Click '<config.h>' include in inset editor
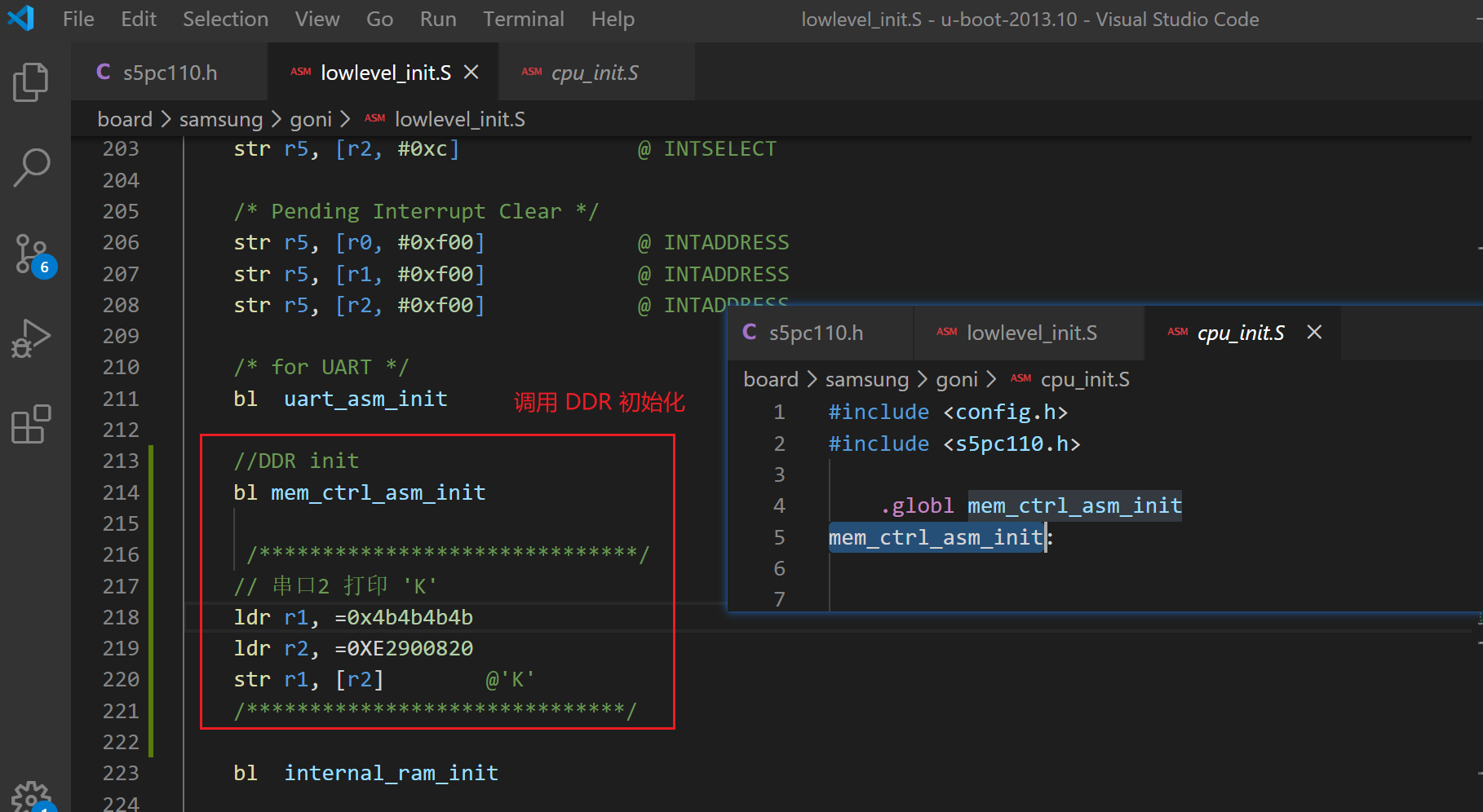The image size is (1483, 812). tap(1006, 412)
